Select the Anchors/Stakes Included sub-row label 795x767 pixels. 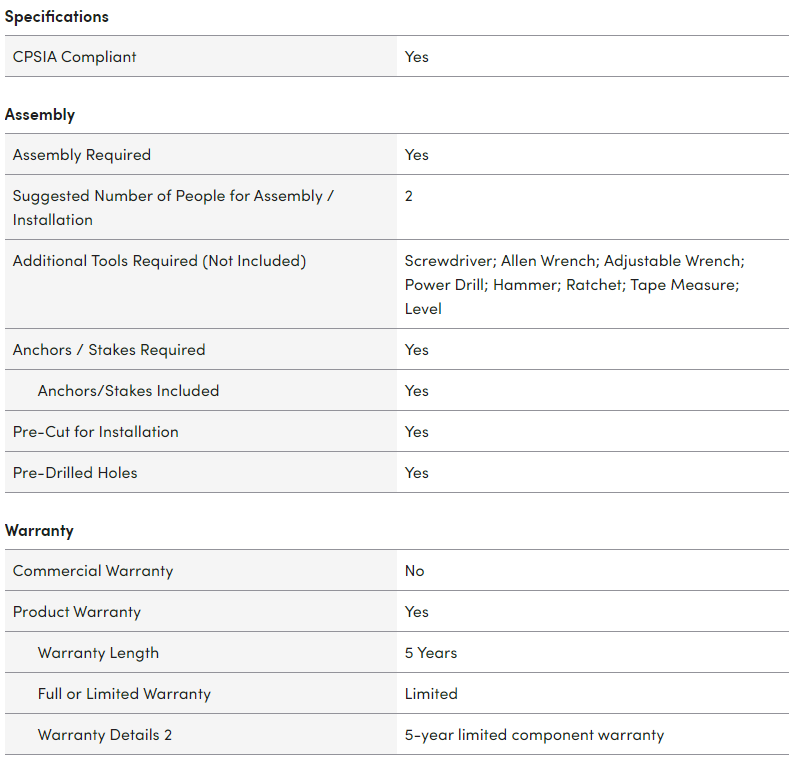pos(128,391)
